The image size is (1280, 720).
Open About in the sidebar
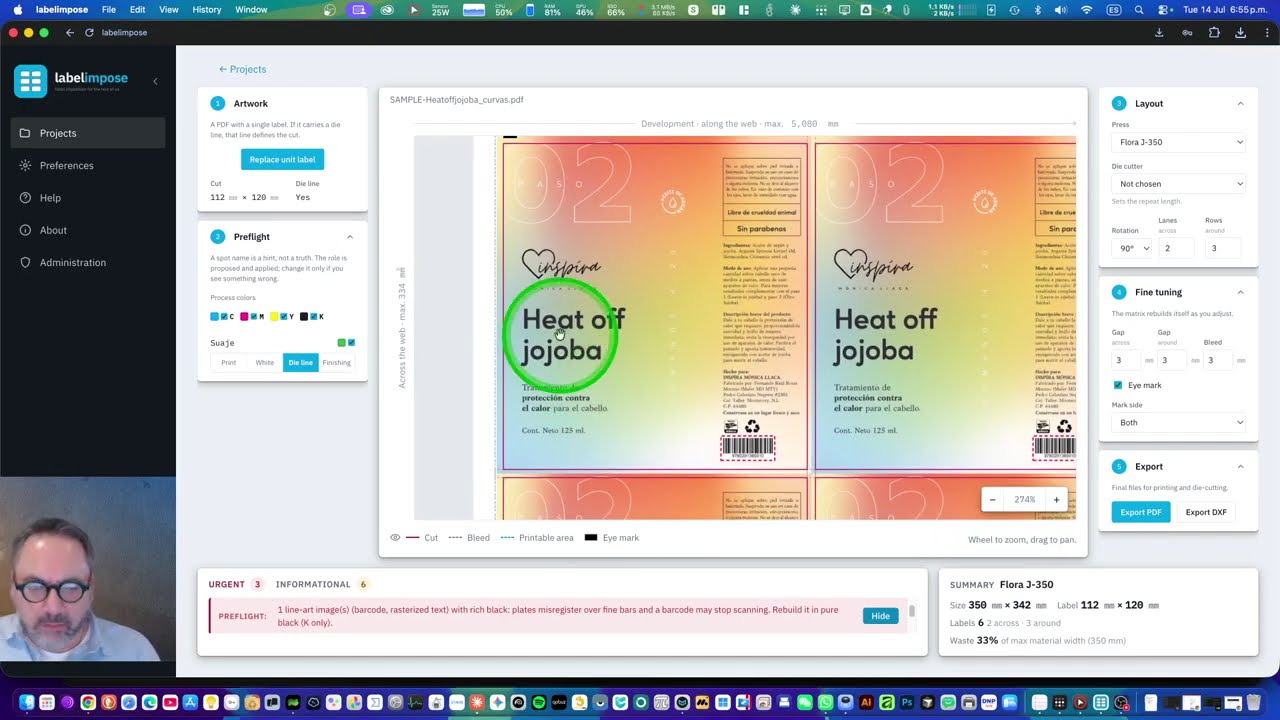[x=88, y=230]
